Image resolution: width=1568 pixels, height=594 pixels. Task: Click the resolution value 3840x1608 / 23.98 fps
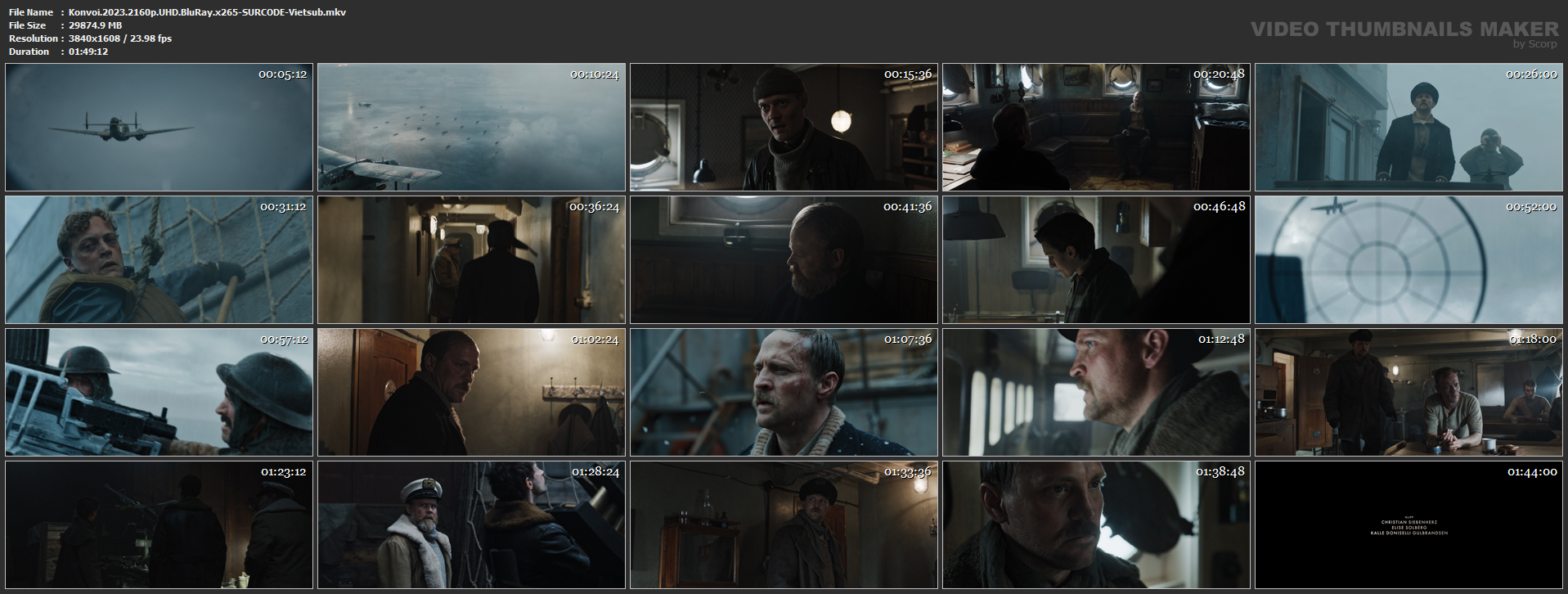pyautogui.click(x=120, y=38)
